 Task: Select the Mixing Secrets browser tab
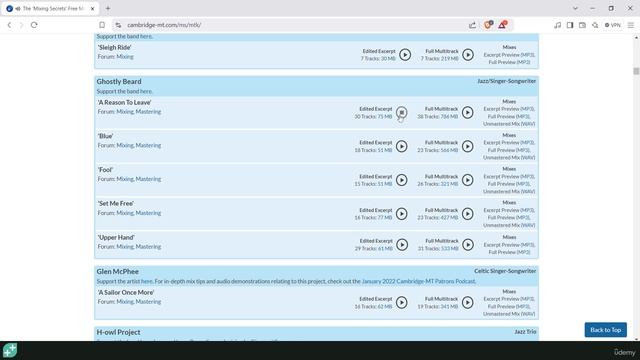[x=50, y=8]
